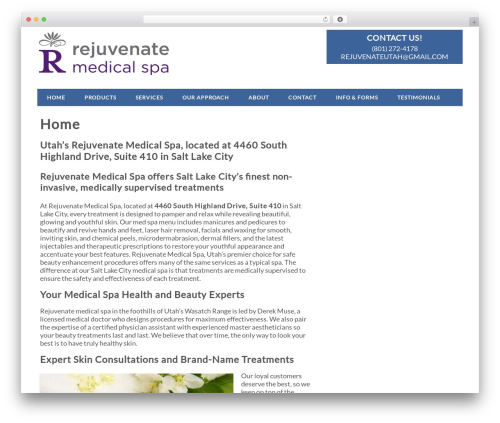The image size is (500, 423).
Task: Click the flower image thumbnail
Action: 136,383
